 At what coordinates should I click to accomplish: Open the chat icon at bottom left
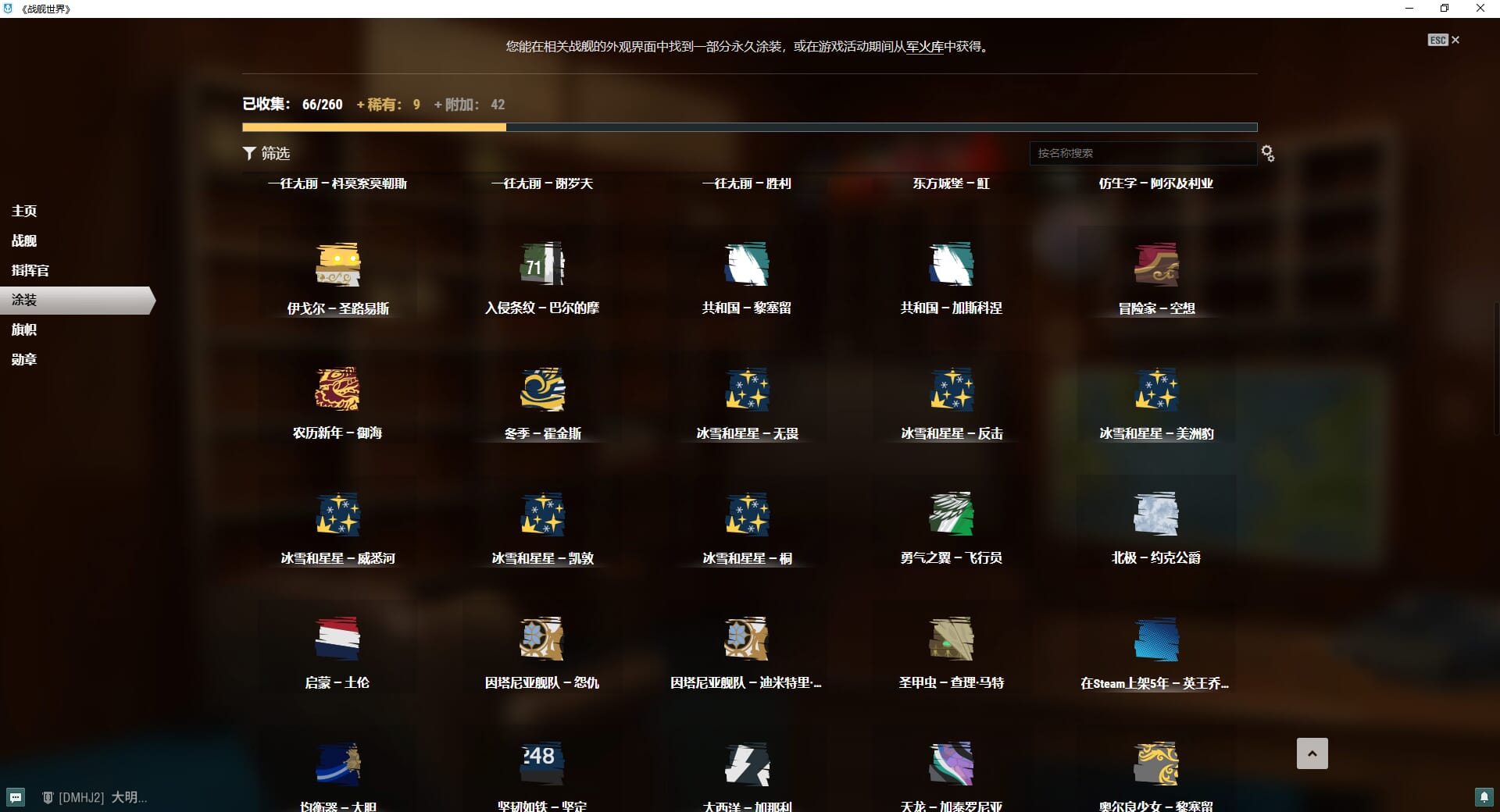pos(16,797)
